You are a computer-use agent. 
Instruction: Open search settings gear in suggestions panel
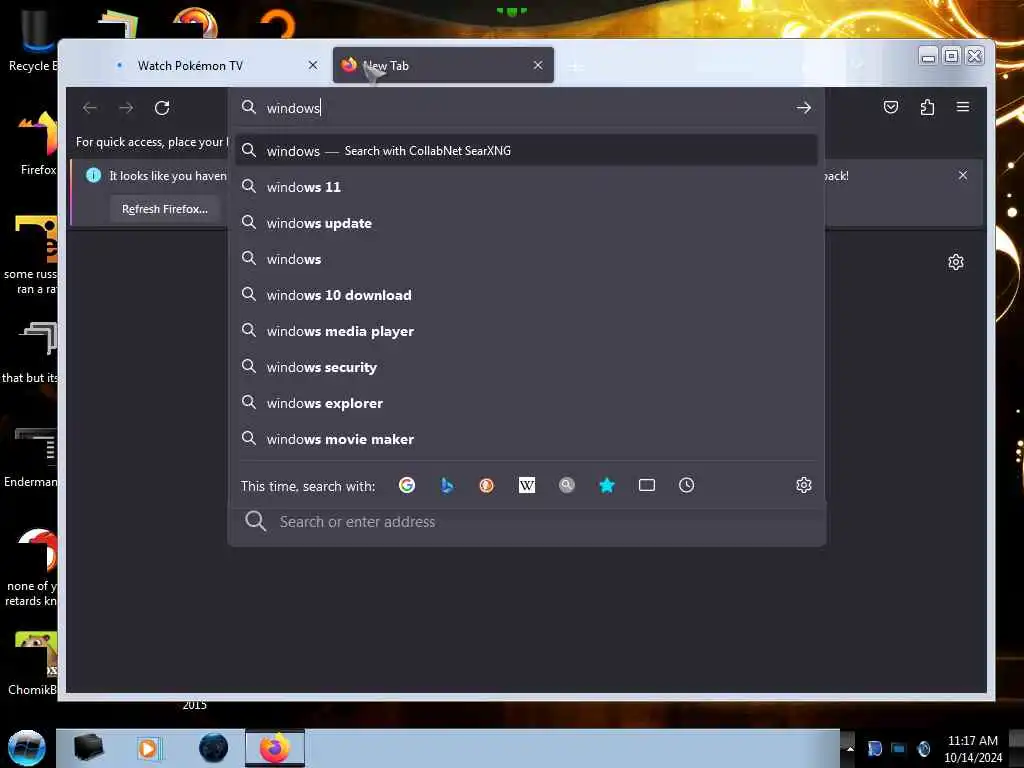point(804,485)
